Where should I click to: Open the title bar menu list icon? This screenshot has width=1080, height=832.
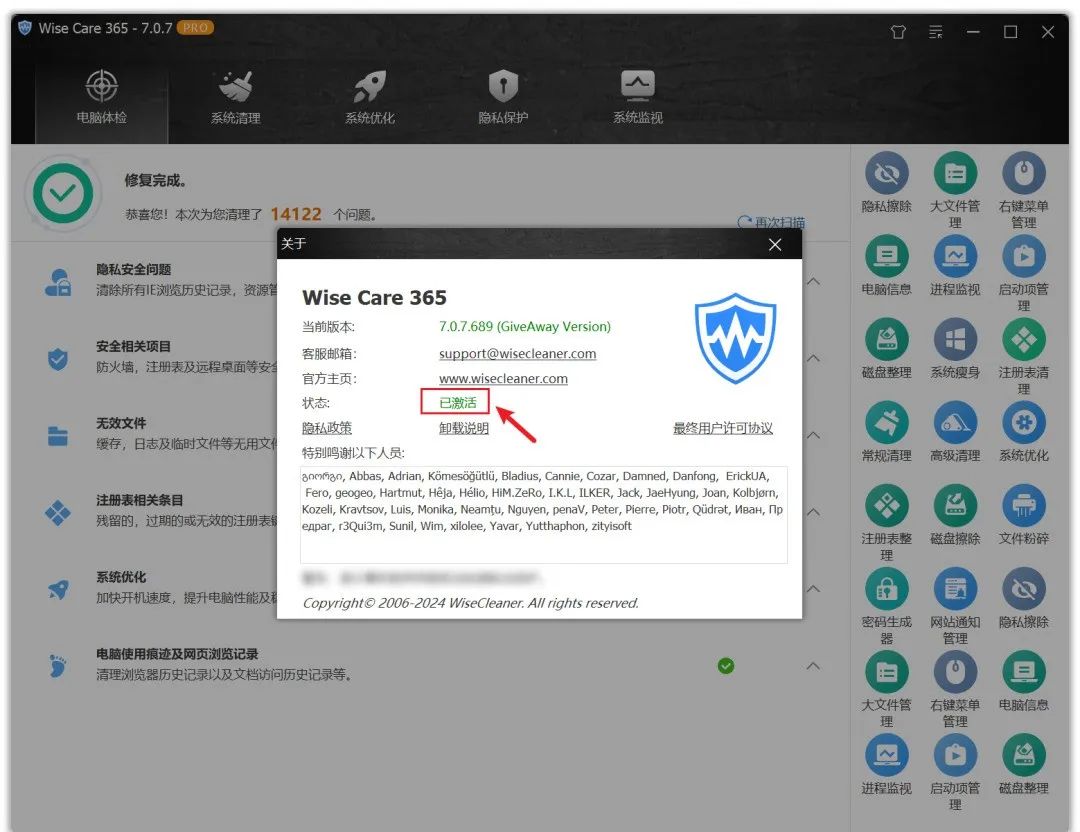pyautogui.click(x=935, y=32)
